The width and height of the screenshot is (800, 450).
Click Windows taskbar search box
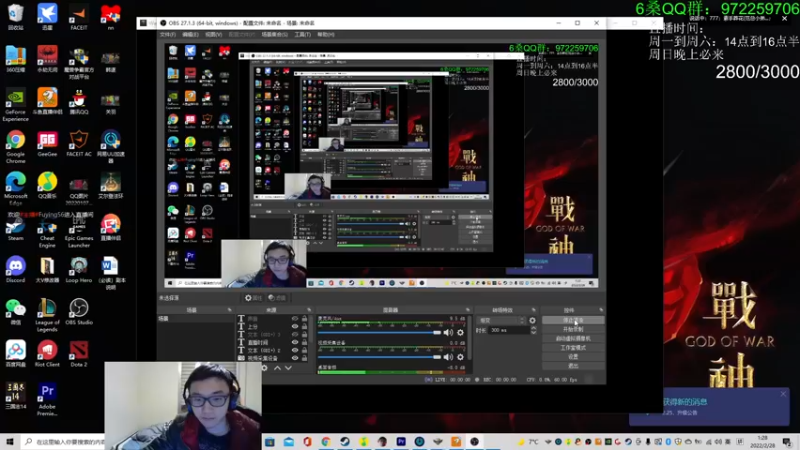tap(65, 442)
